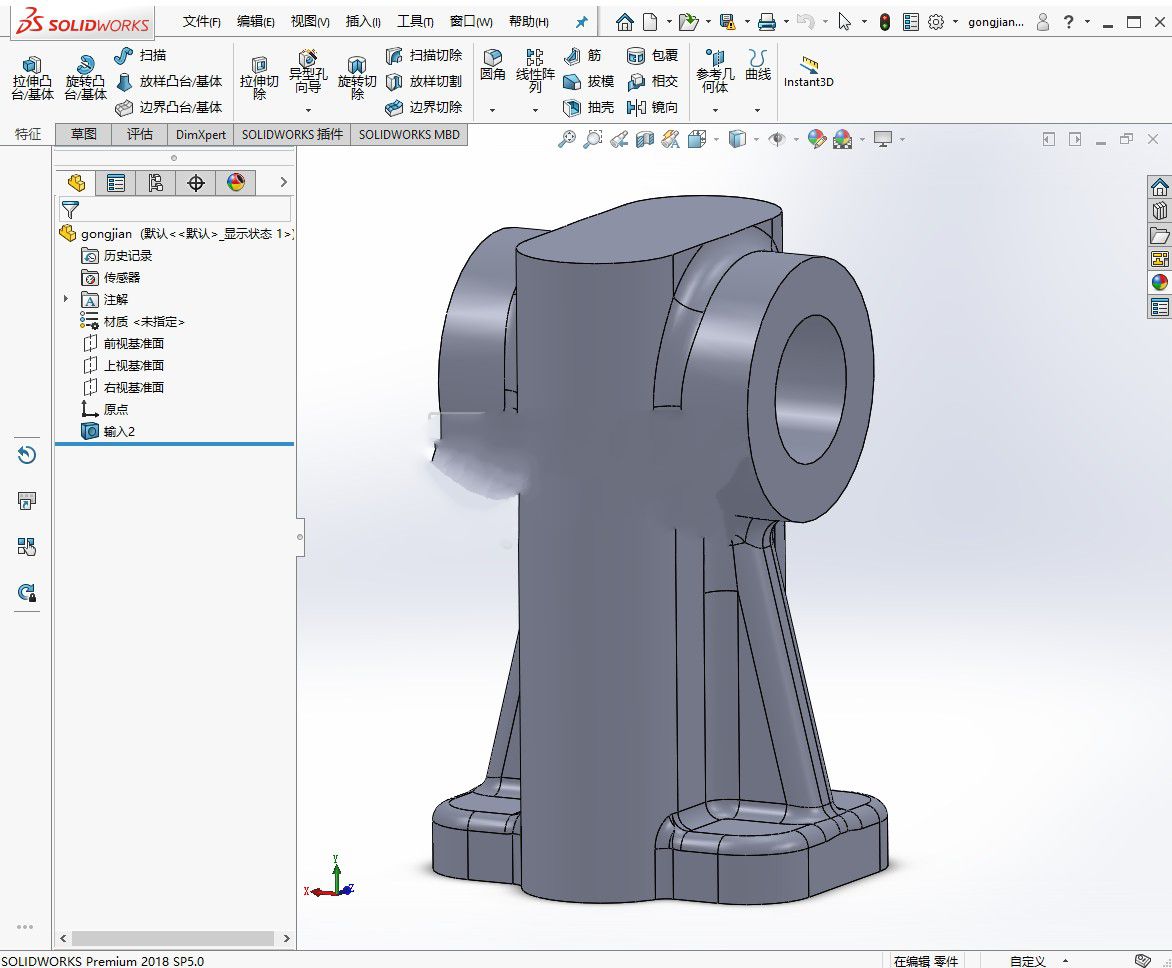Select the Revolved Cut tool (旋转切除)
This screenshot has width=1172, height=968.
point(357,78)
